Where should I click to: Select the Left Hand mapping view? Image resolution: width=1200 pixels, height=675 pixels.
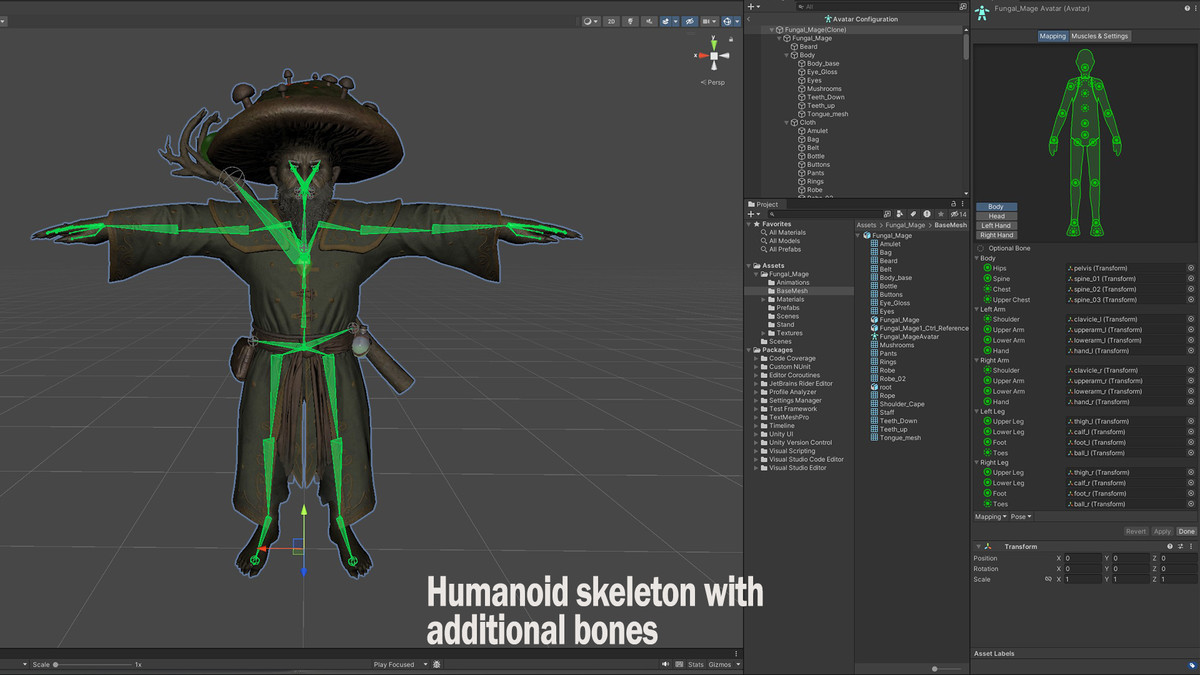(x=996, y=226)
